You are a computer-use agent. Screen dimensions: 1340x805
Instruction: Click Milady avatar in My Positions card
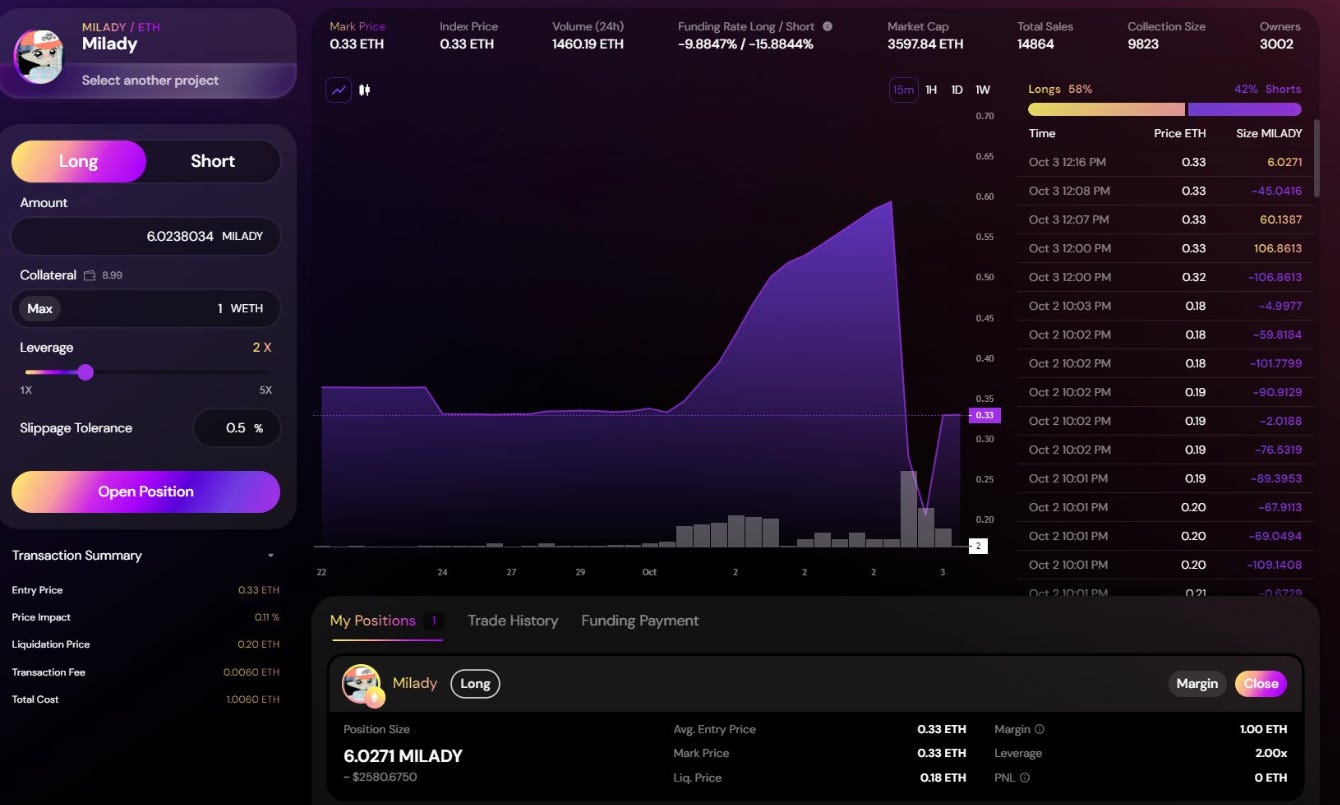[x=362, y=684]
